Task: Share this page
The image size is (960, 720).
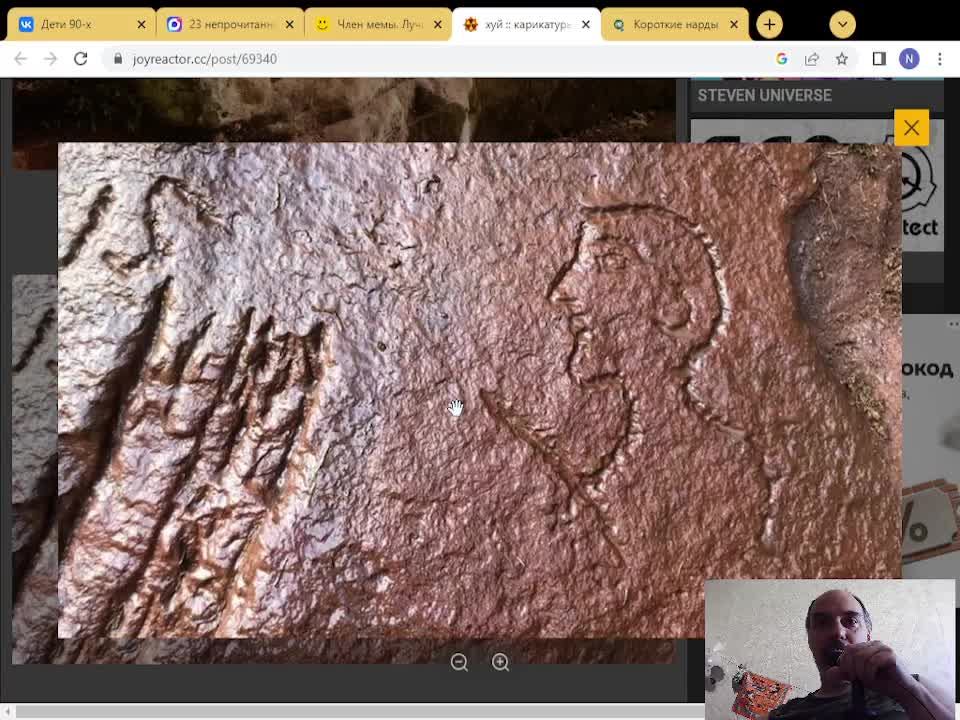Action: pyautogui.click(x=812, y=59)
